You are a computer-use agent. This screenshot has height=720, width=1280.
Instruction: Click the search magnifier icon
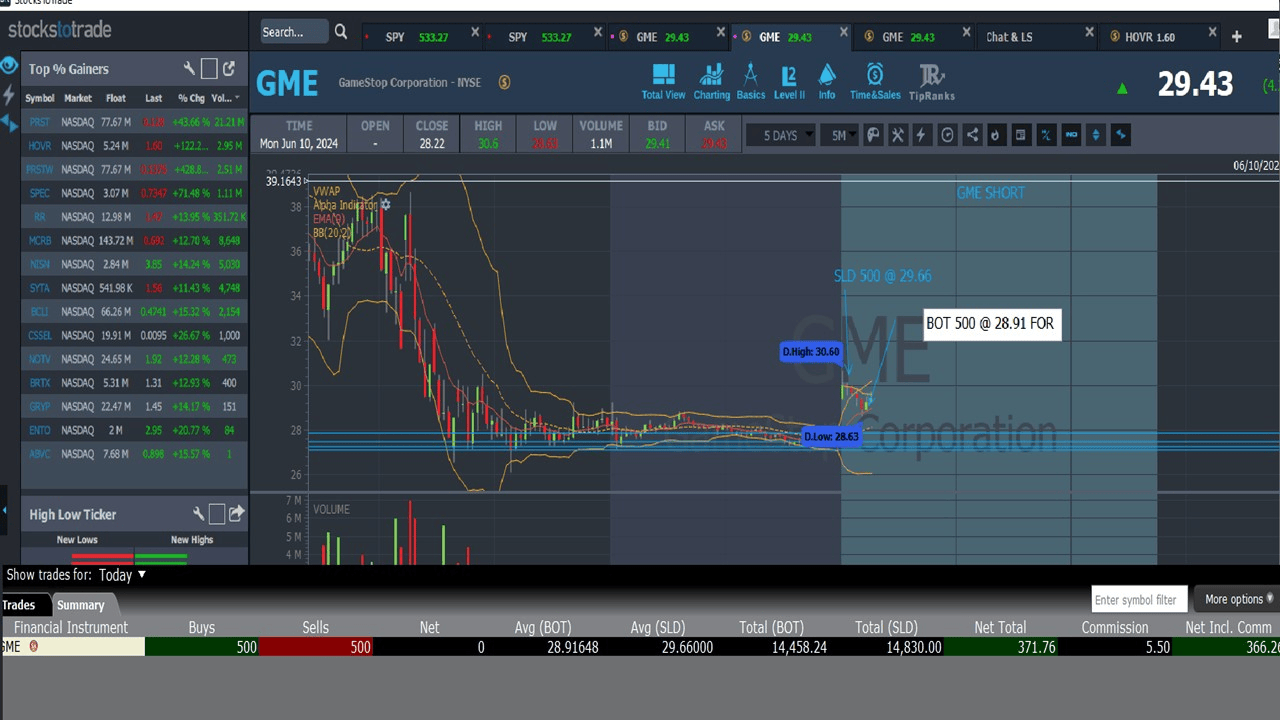click(341, 32)
